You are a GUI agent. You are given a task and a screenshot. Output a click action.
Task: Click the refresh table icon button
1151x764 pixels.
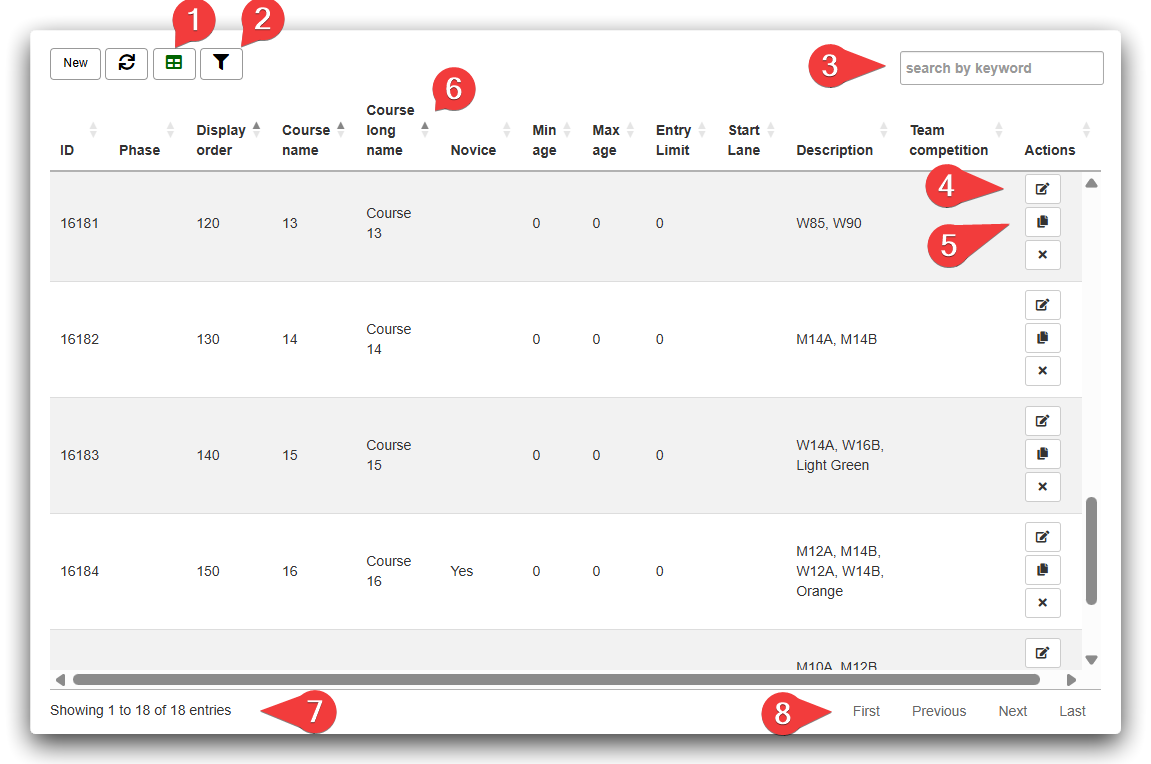click(126, 63)
